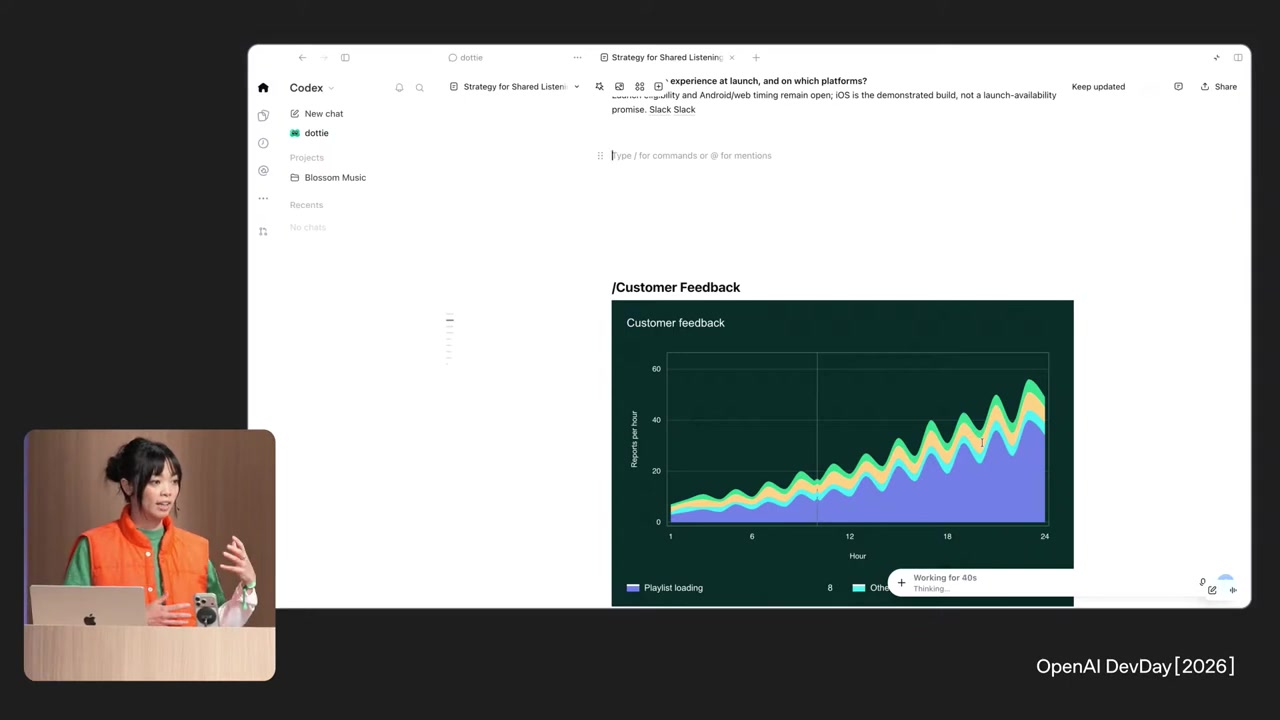The width and height of the screenshot is (1280, 720).
Task: Open the @ mentions icon in the sidebar
Action: [263, 171]
